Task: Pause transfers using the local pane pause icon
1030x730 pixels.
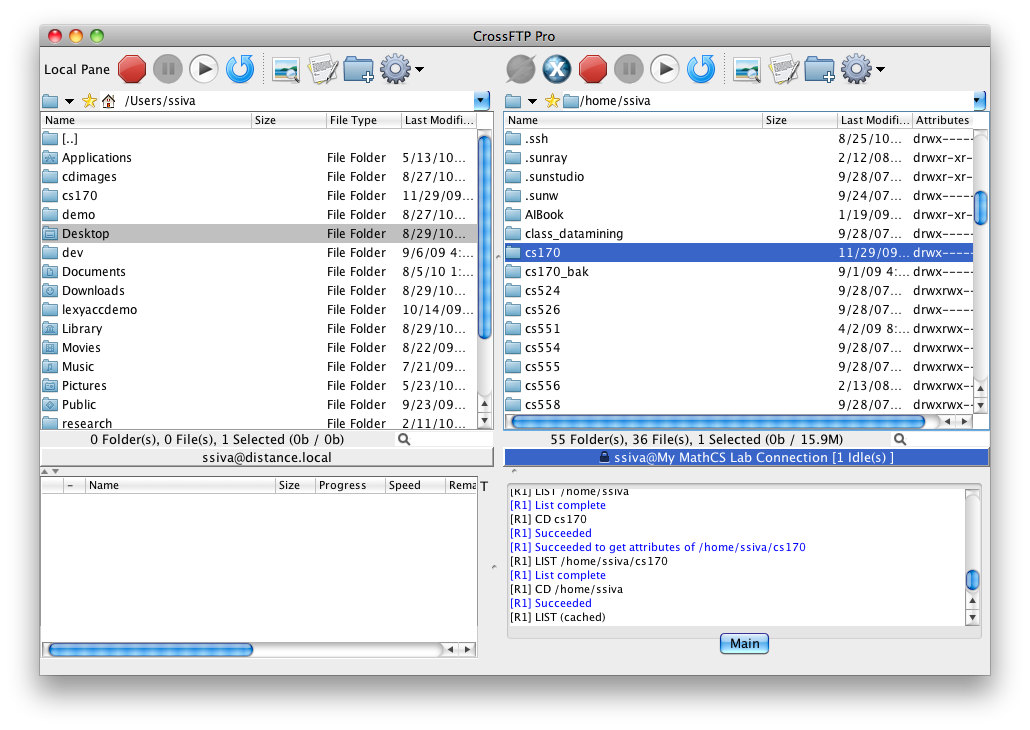Action: (168, 69)
